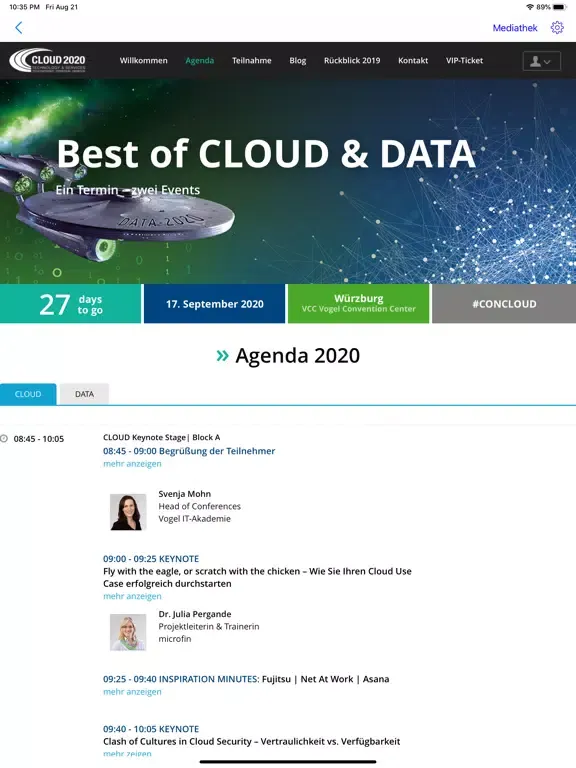Click the 09:40 - 10:05 KEYNOTE heading

(x=151, y=729)
